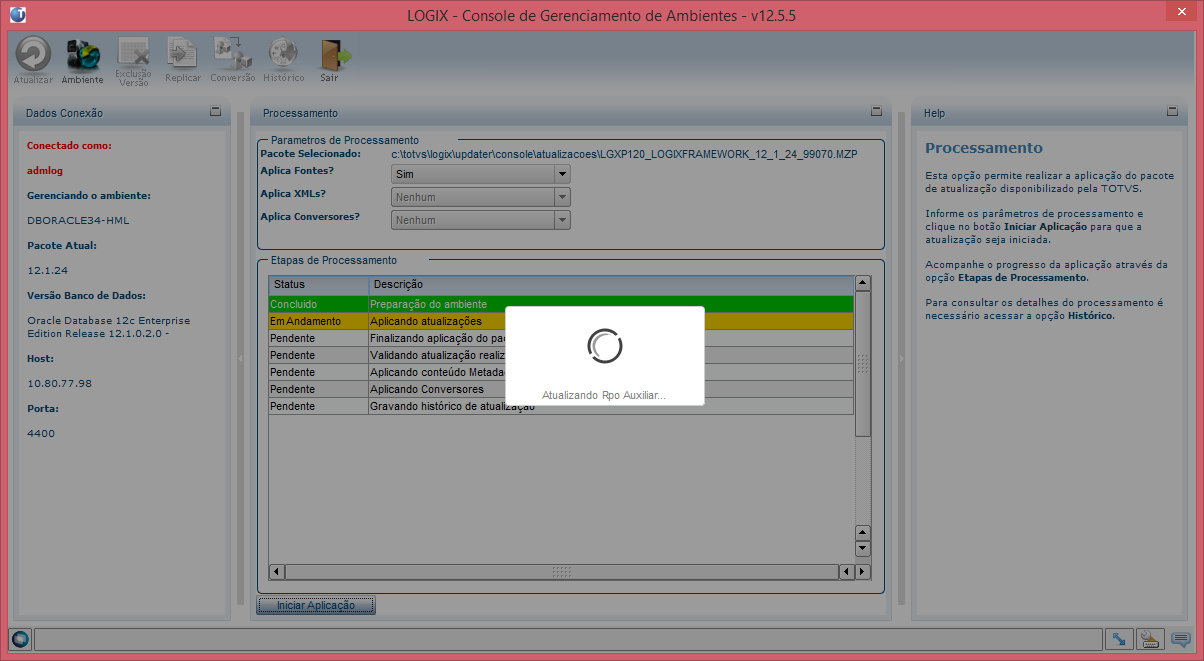This screenshot has width=1204, height=661.
Task: Click the package path LGXP120 text
Action: click(x=624, y=154)
